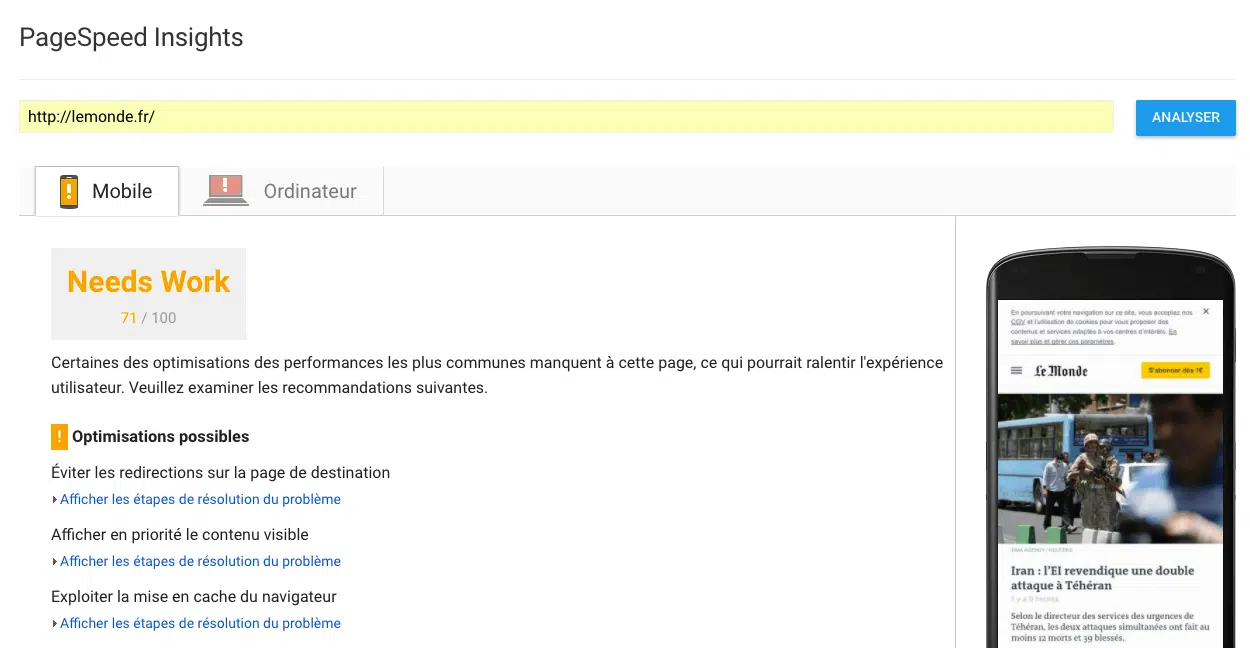Click the PageSpeed Insights page title
Image resolution: width=1250 pixels, height=648 pixels.
pyautogui.click(x=131, y=38)
